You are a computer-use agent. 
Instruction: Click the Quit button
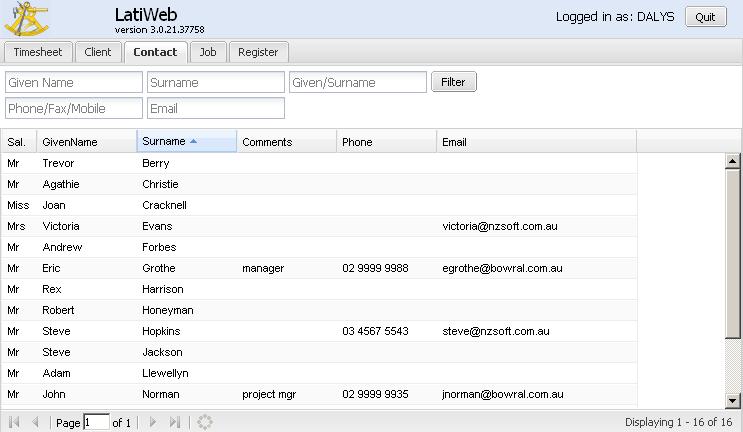(705, 17)
